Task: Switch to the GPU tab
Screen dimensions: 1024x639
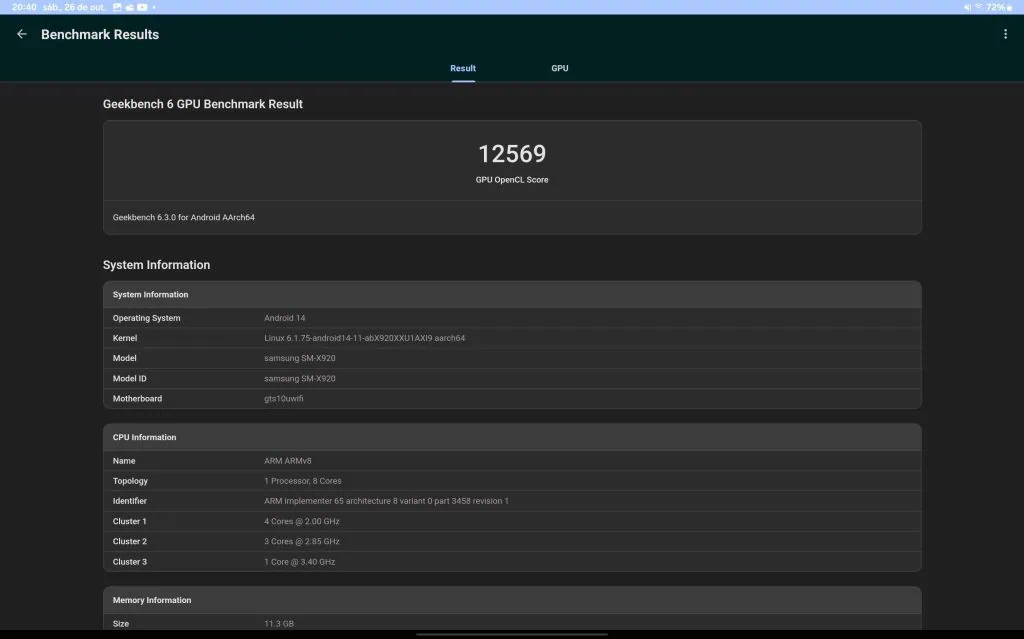Action: 559,68
